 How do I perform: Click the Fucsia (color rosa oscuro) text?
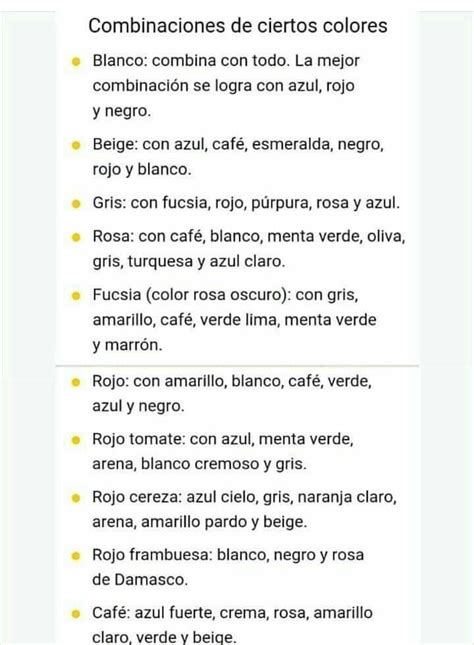click(x=190, y=295)
